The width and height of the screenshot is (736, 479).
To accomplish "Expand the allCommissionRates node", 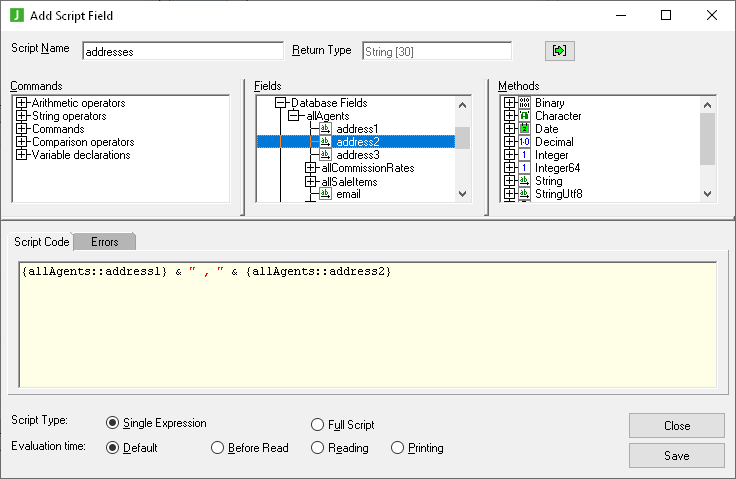I will (x=310, y=168).
